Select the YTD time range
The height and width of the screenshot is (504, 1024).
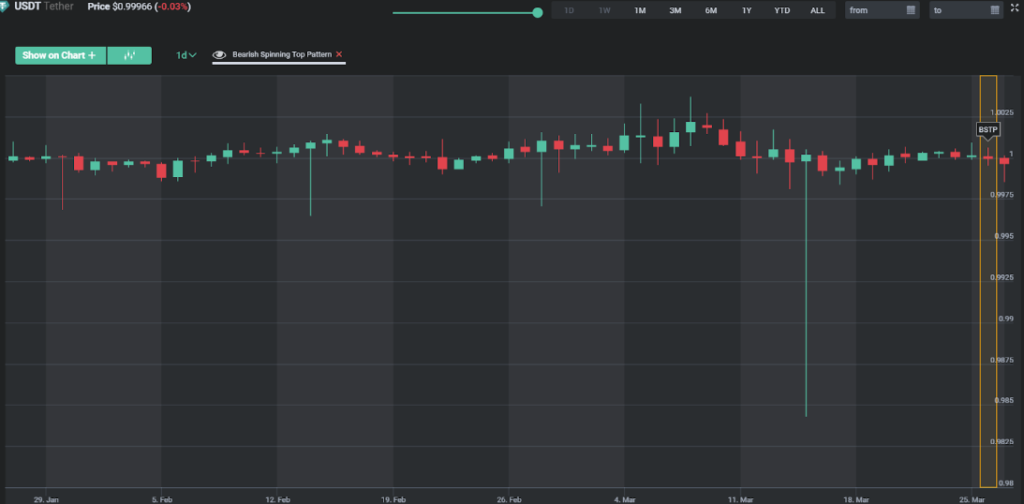pyautogui.click(x=782, y=10)
